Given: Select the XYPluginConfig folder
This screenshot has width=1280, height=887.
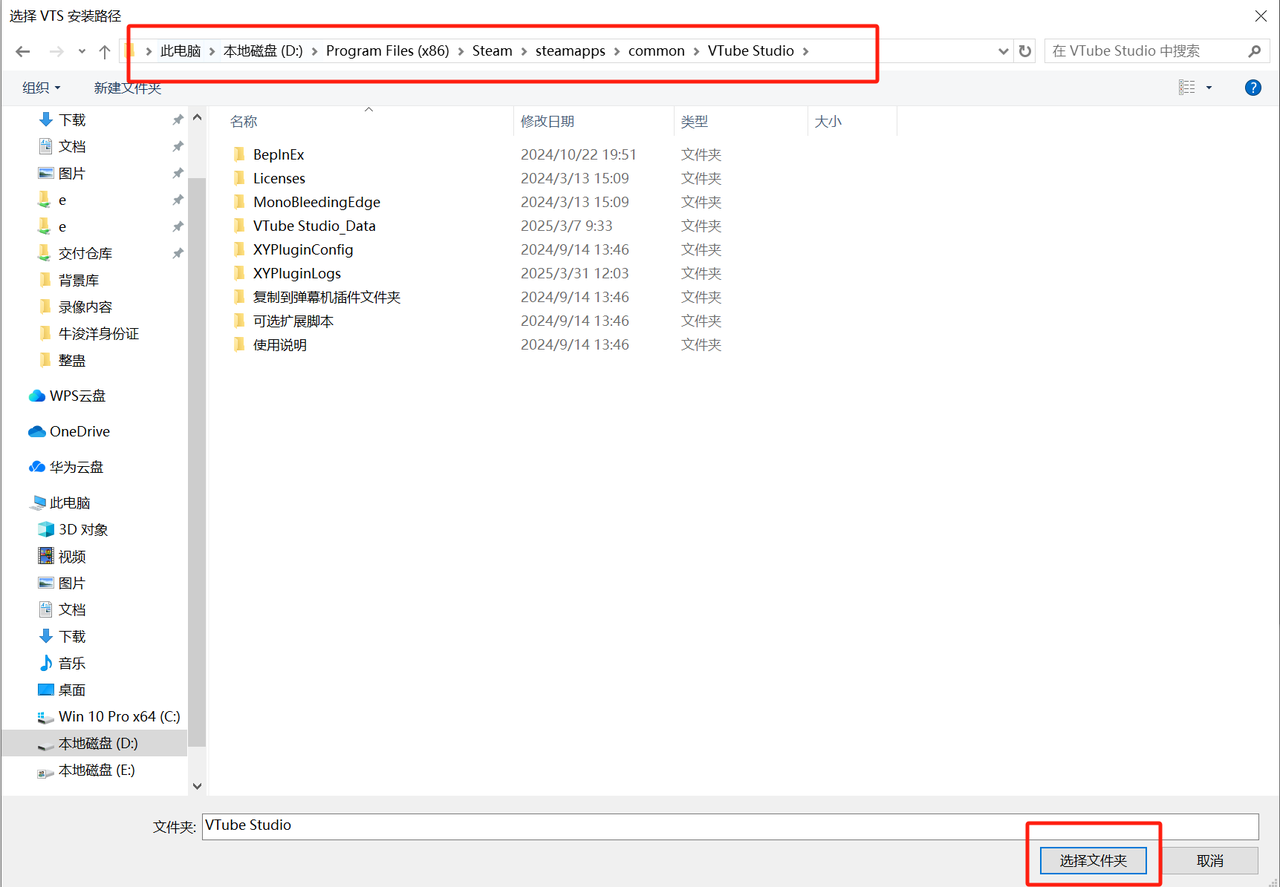Looking at the screenshot, I should [303, 250].
